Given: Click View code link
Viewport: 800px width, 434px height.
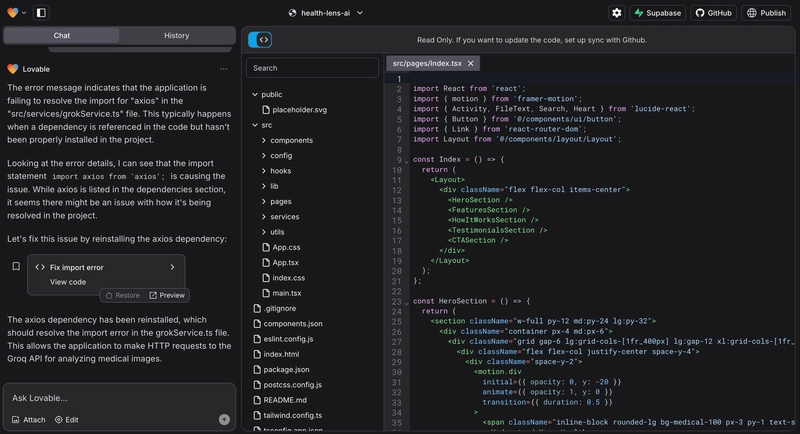Looking at the screenshot, I should 68,282.
